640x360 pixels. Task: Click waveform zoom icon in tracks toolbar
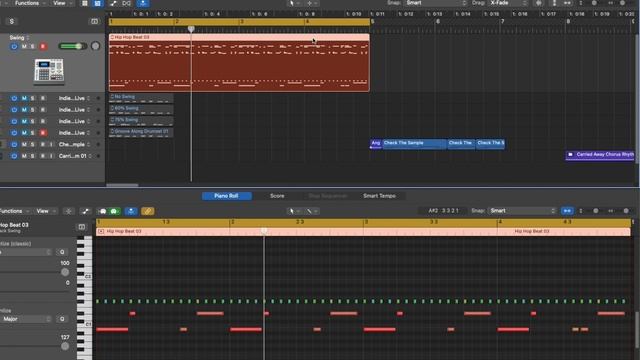point(539,3)
